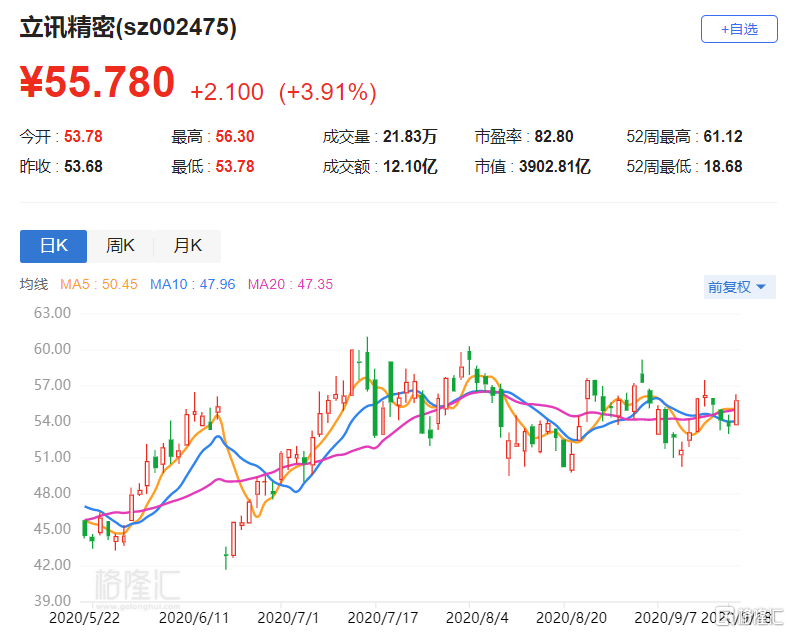Click the price change +2.100
Image resolution: width=790 pixels, height=633 pixels.
pyautogui.click(x=227, y=92)
